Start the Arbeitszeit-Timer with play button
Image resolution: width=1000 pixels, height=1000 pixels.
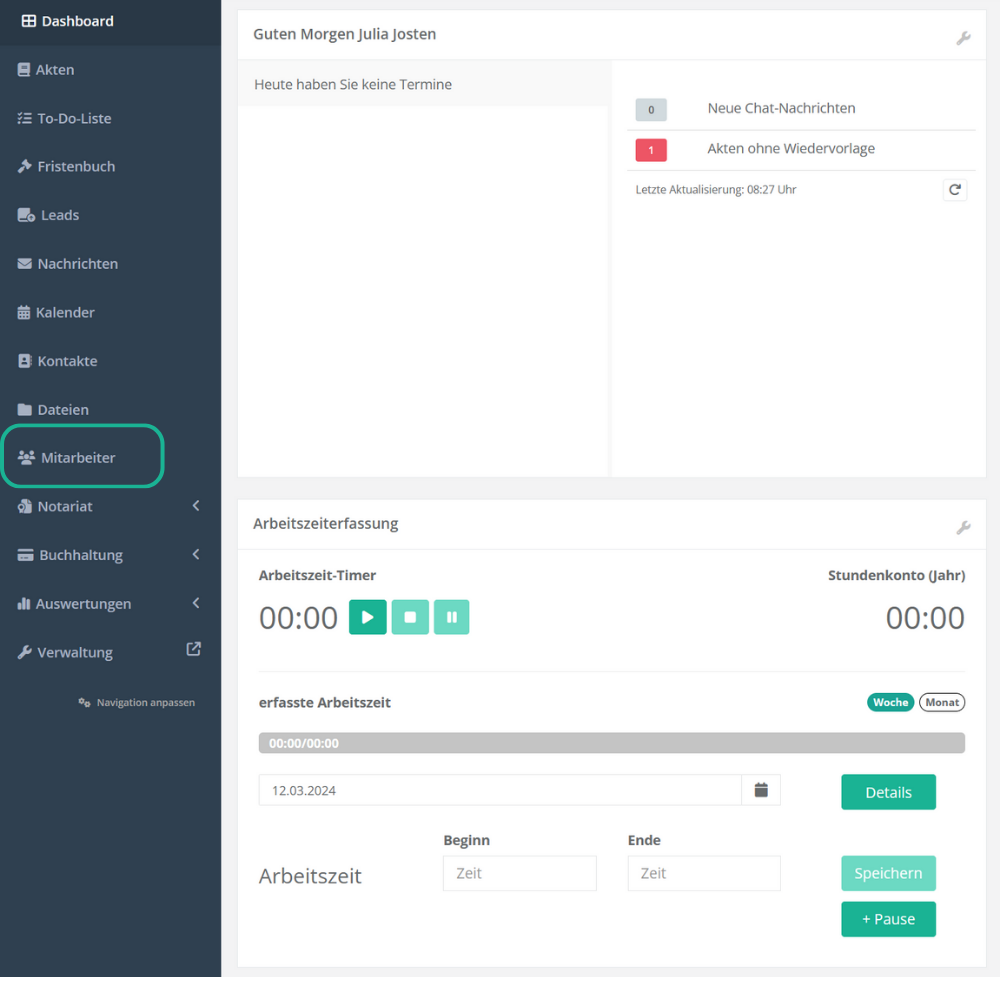(367, 618)
